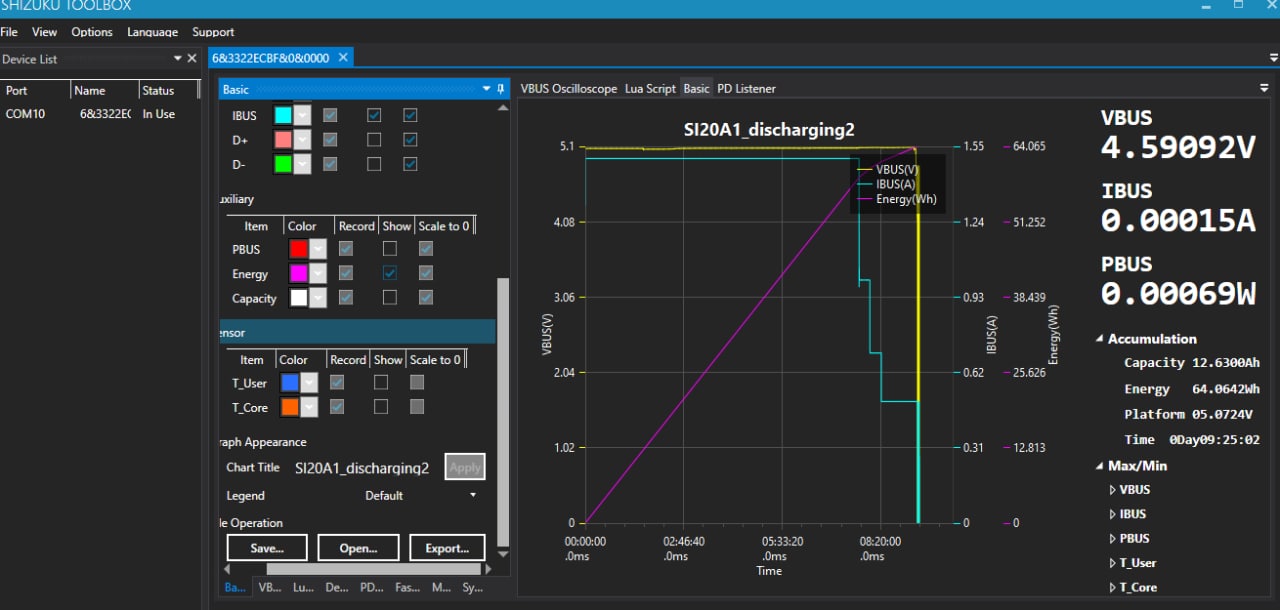The width and height of the screenshot is (1280, 610).
Task: Click the settings panel scroll-left arrow
Action: [x=225, y=569]
